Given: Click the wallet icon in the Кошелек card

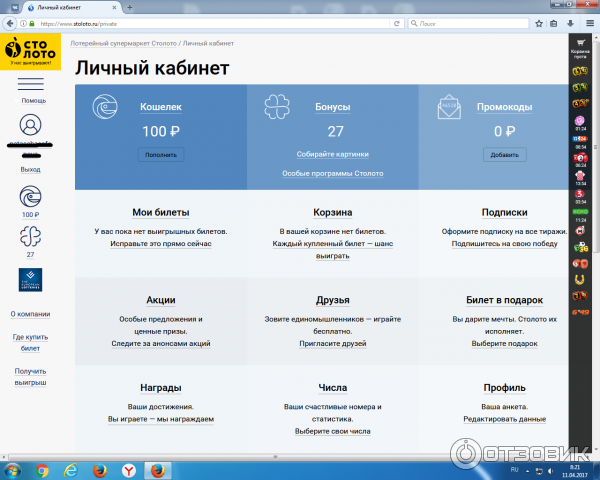Looking at the screenshot, I should 106,108.
